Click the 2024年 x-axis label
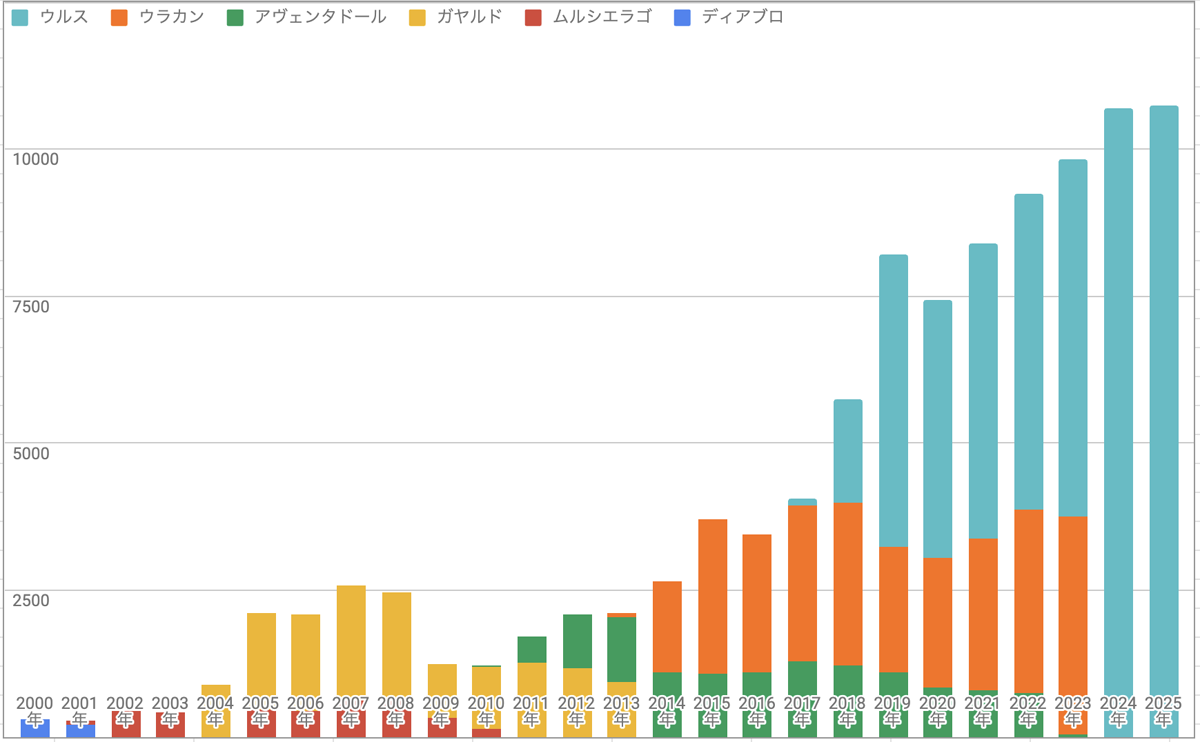The image size is (1200, 742). pos(1118,711)
